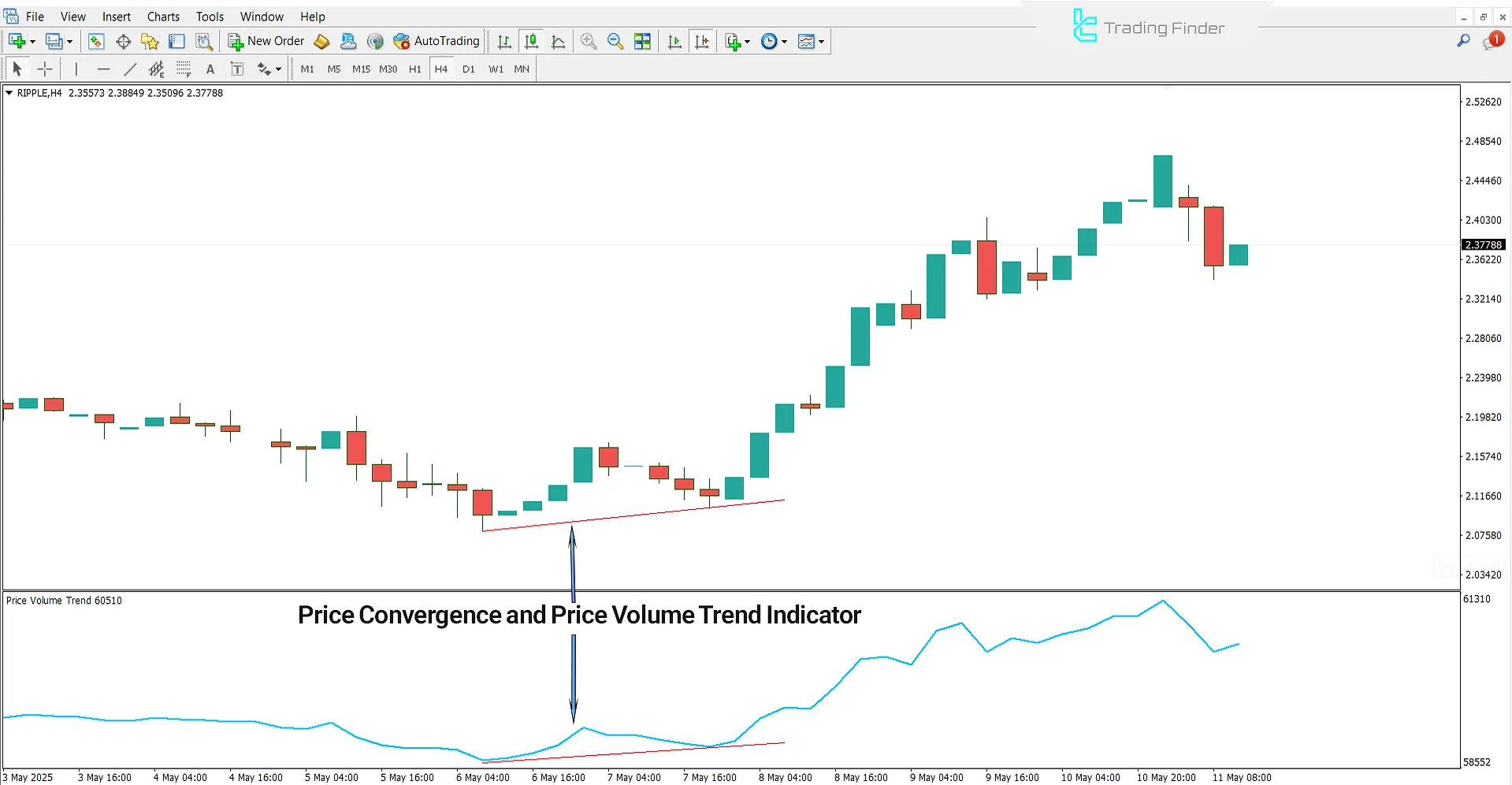Switch the chart to Candlestick mode
Screen dimensions: 1512x785
(x=532, y=41)
